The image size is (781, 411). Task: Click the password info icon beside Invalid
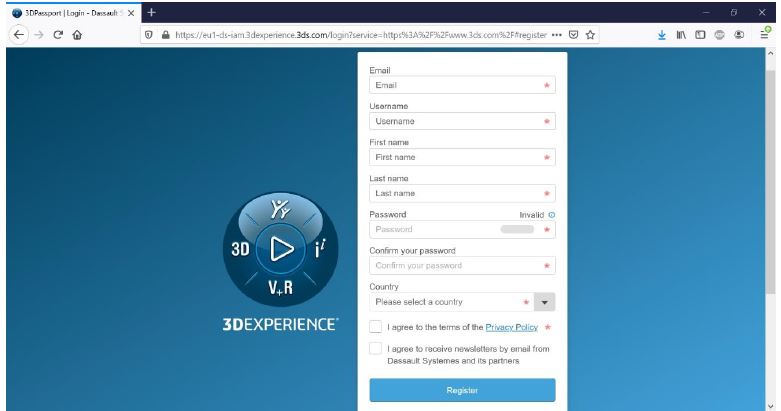(551, 215)
